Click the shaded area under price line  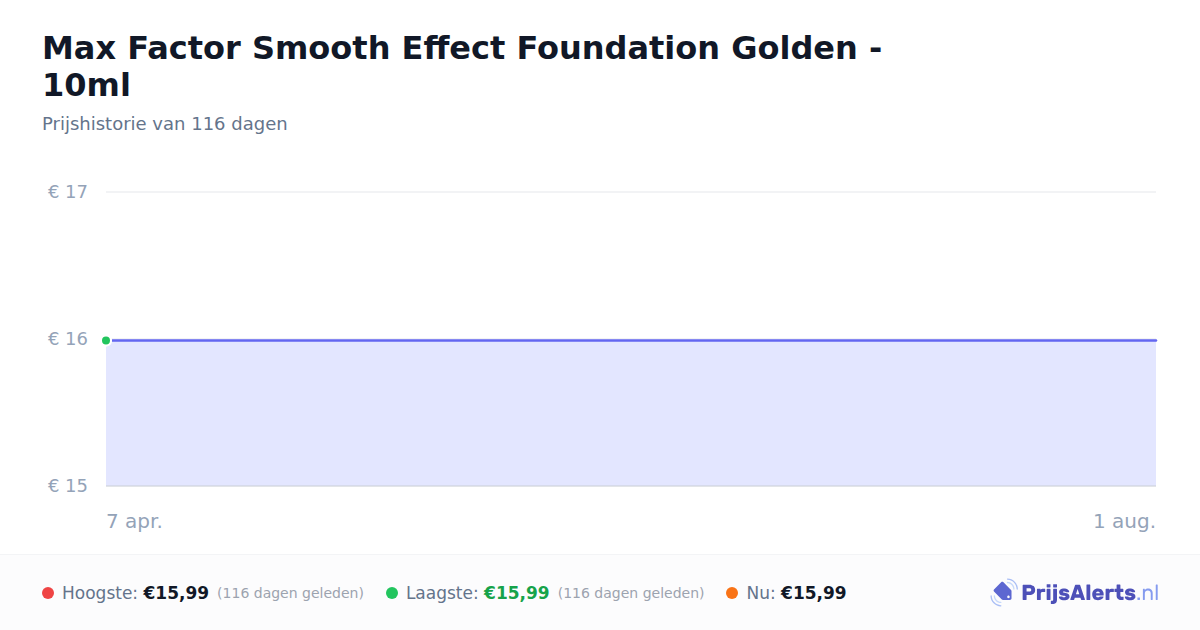click(631, 414)
